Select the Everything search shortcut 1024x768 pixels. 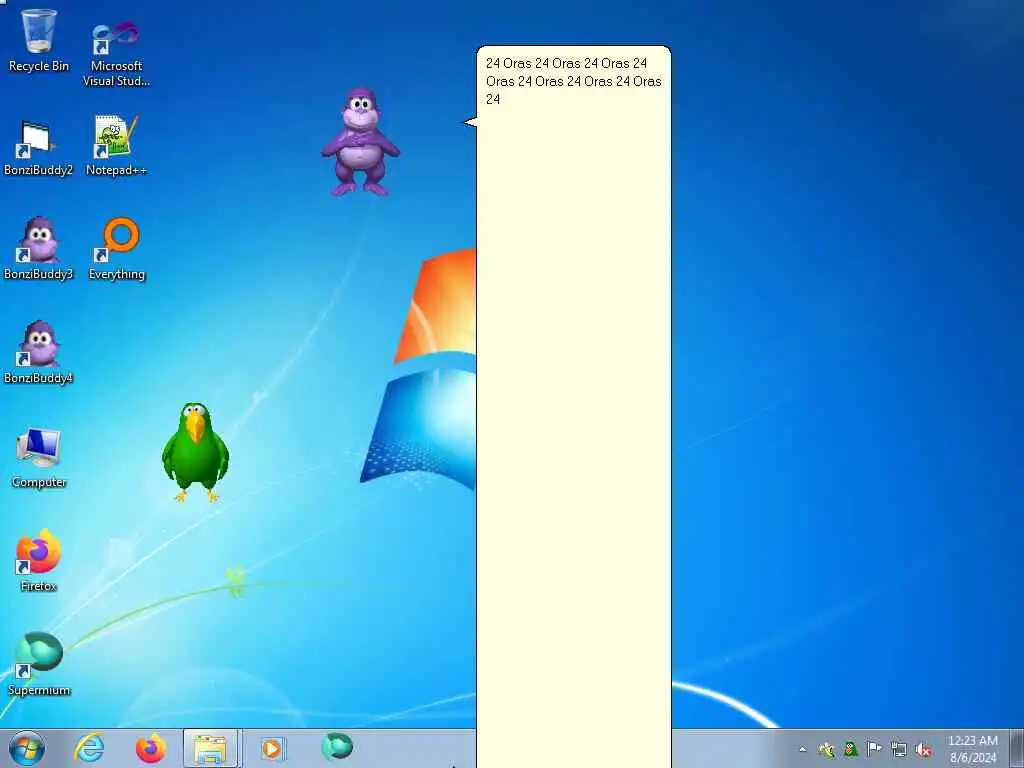click(117, 248)
